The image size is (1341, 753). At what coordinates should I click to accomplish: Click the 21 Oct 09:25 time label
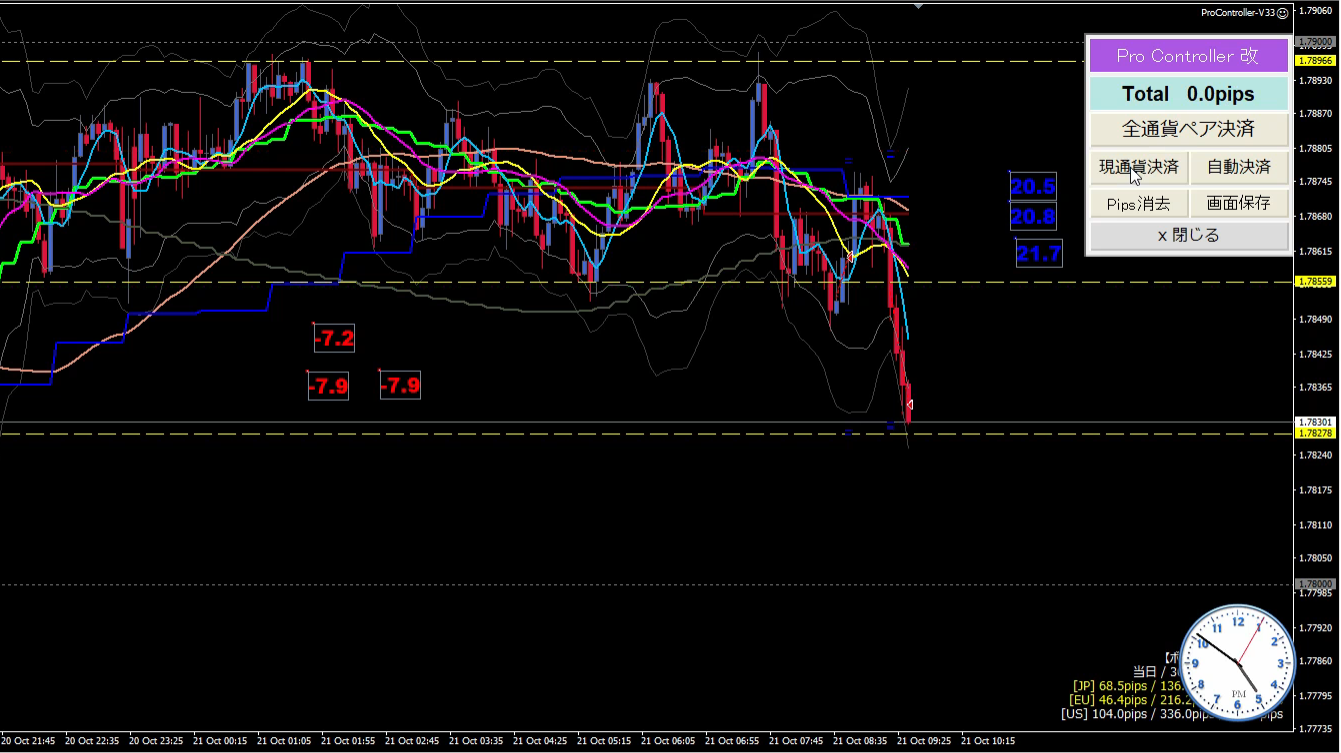tap(922, 741)
